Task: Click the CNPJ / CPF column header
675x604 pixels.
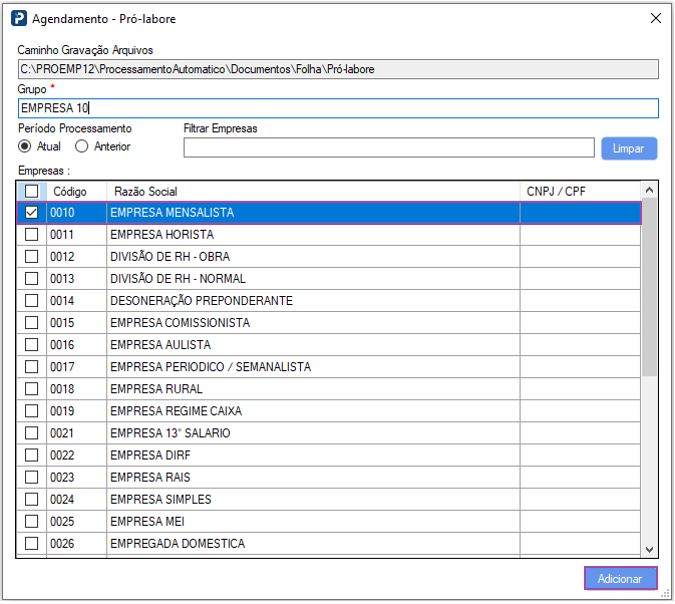Action: coord(580,191)
